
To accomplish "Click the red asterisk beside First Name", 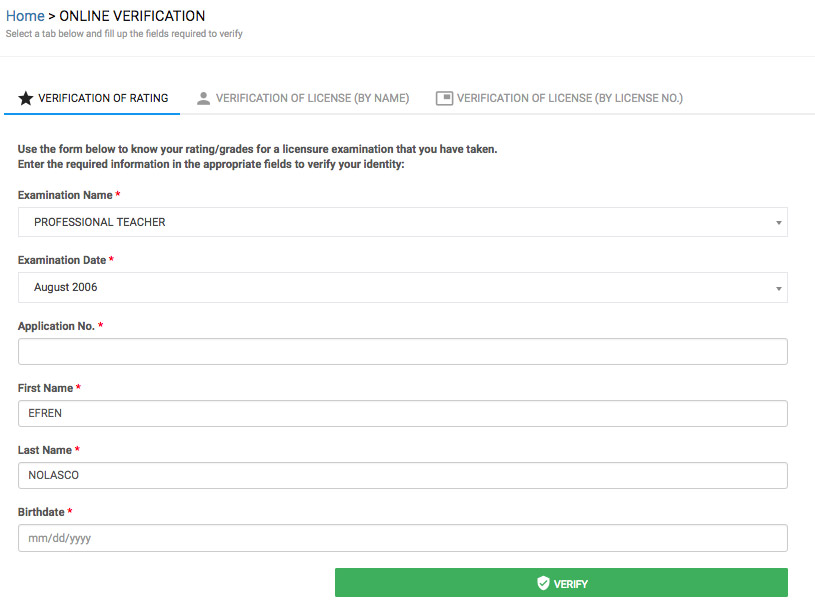I will pos(78,387).
